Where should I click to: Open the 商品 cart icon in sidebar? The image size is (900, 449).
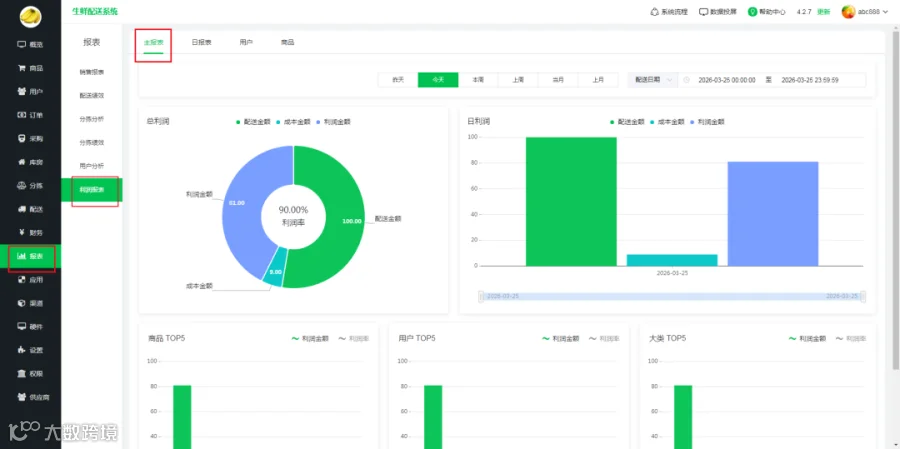click(x=22, y=68)
